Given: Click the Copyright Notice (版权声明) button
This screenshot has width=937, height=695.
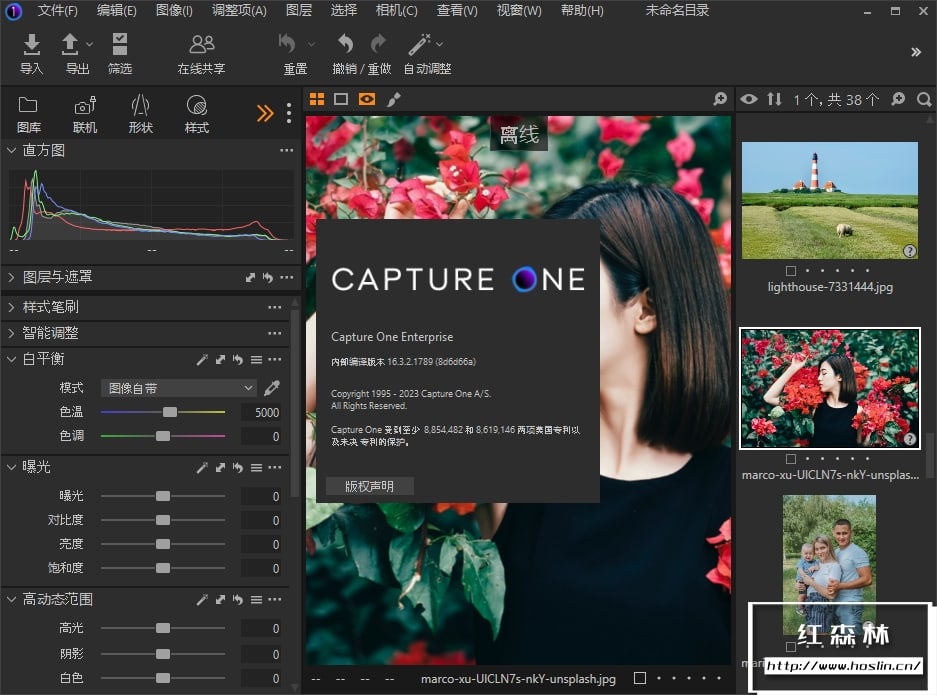Looking at the screenshot, I should coord(370,487).
